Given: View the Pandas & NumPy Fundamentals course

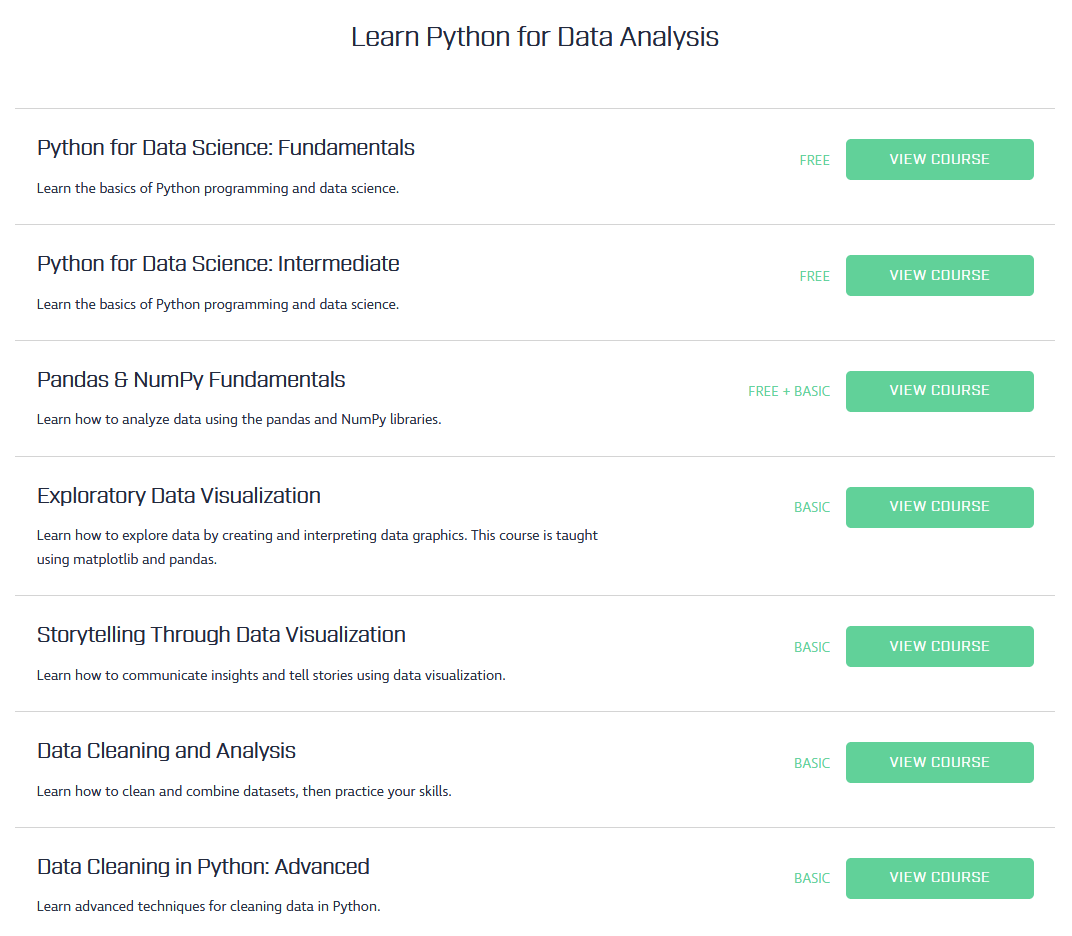Looking at the screenshot, I should [939, 391].
